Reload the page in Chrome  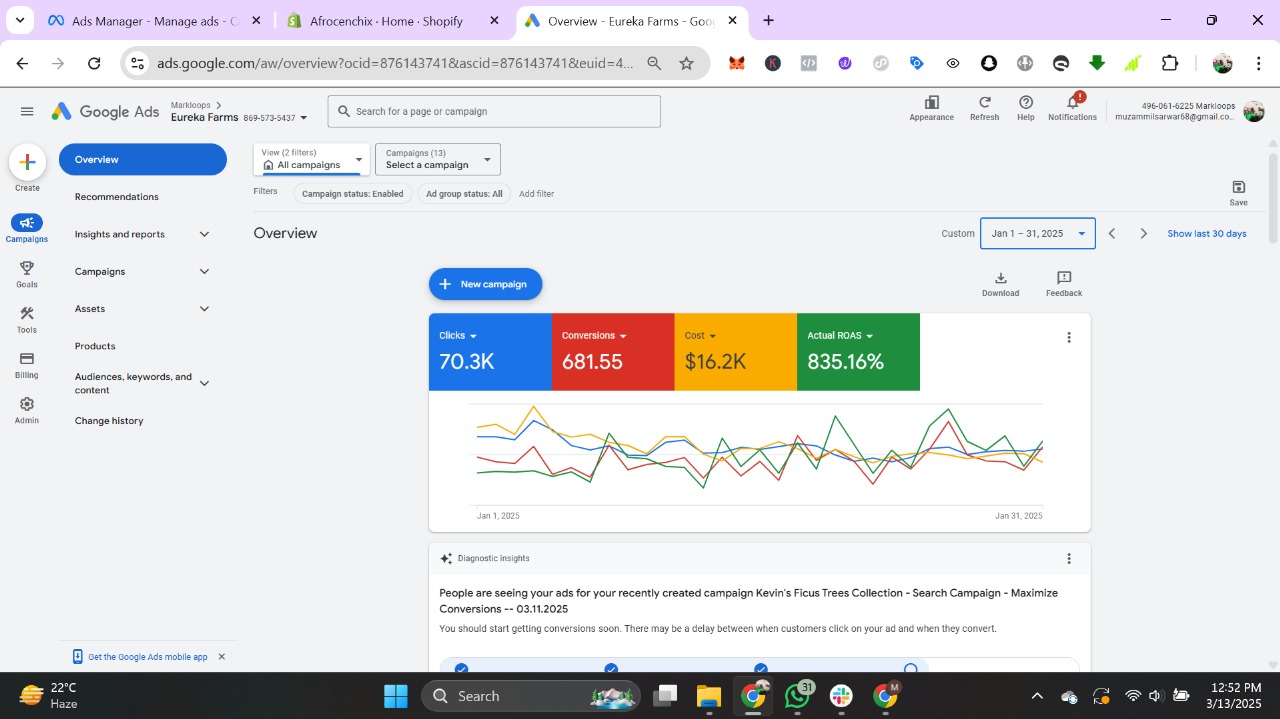(94, 63)
